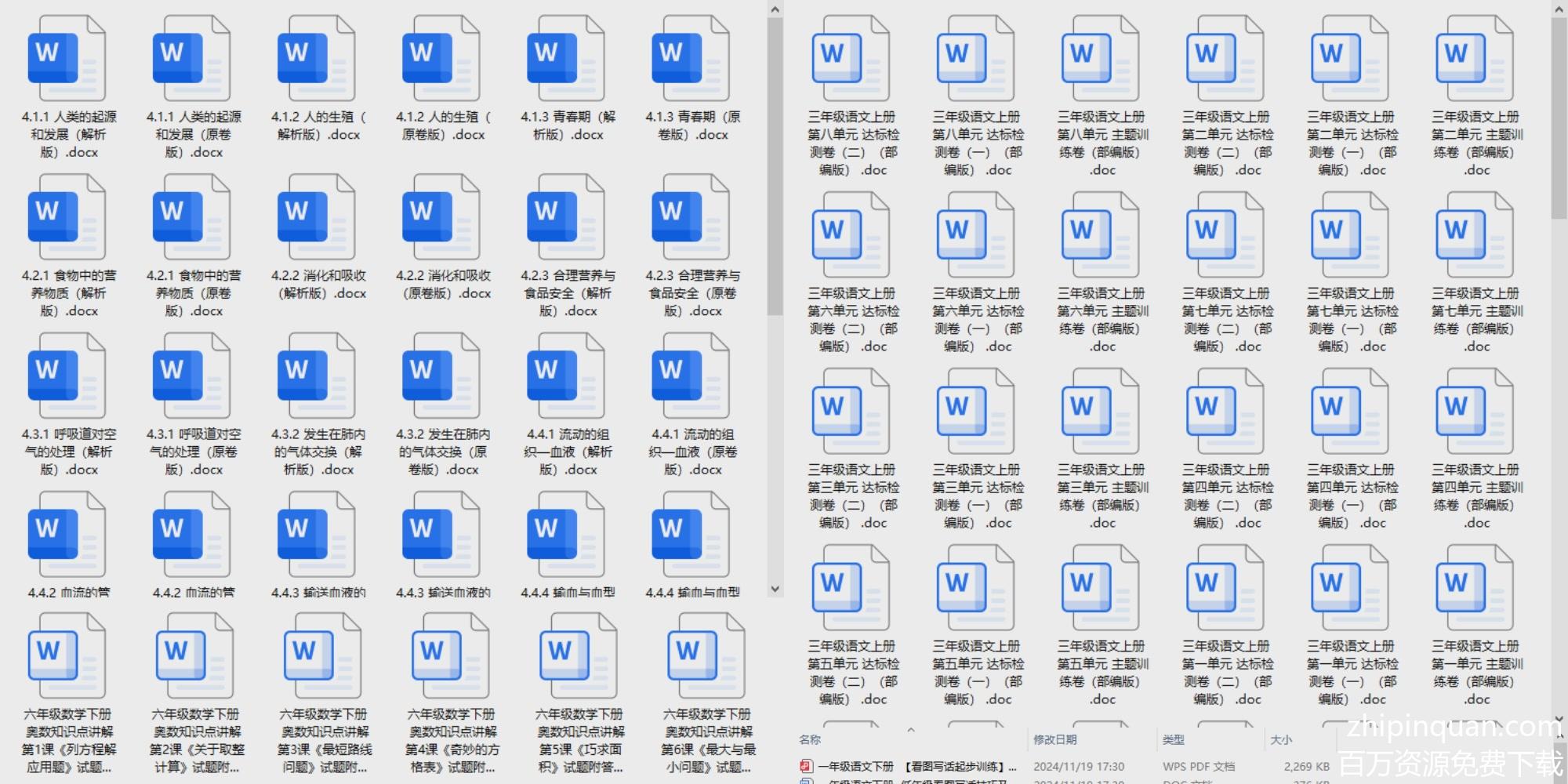Select file name 三年级语文上册 第一单元 达标检测卷（一）
Viewport: 1568px width, 784px height.
tap(1352, 673)
